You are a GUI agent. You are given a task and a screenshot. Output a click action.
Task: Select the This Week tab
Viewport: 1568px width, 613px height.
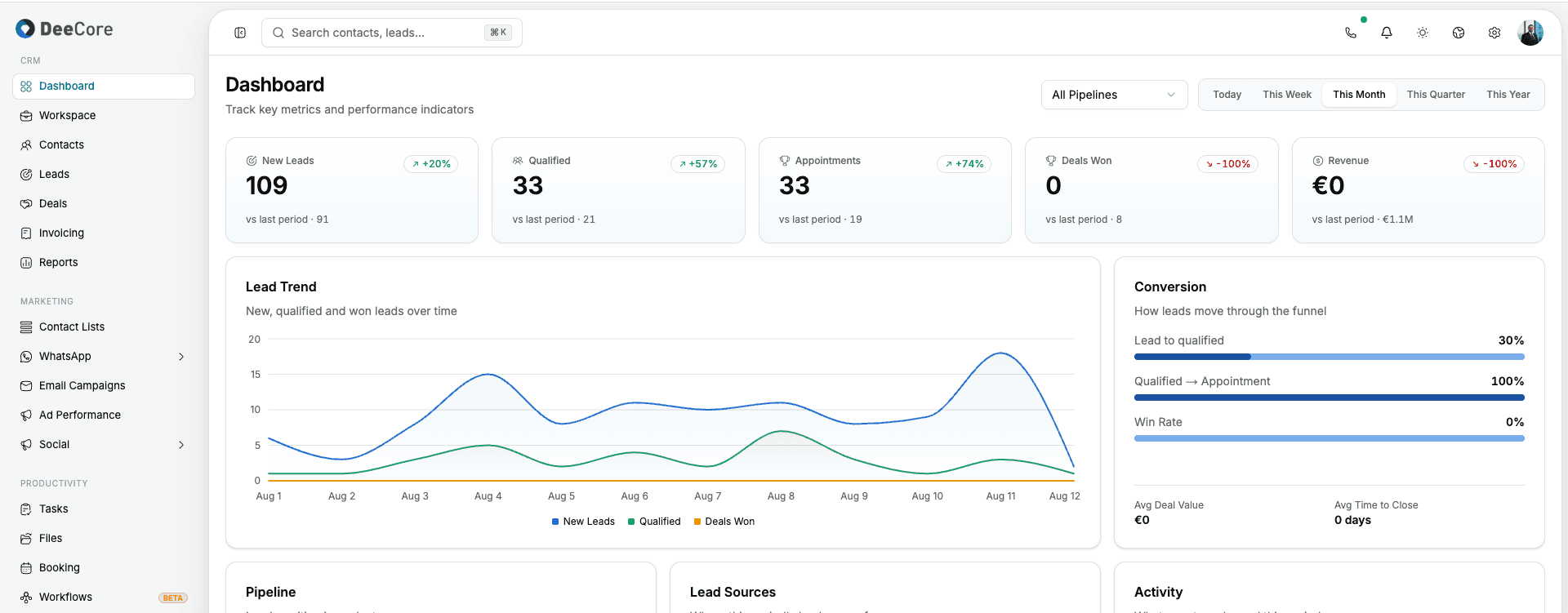[x=1287, y=95]
